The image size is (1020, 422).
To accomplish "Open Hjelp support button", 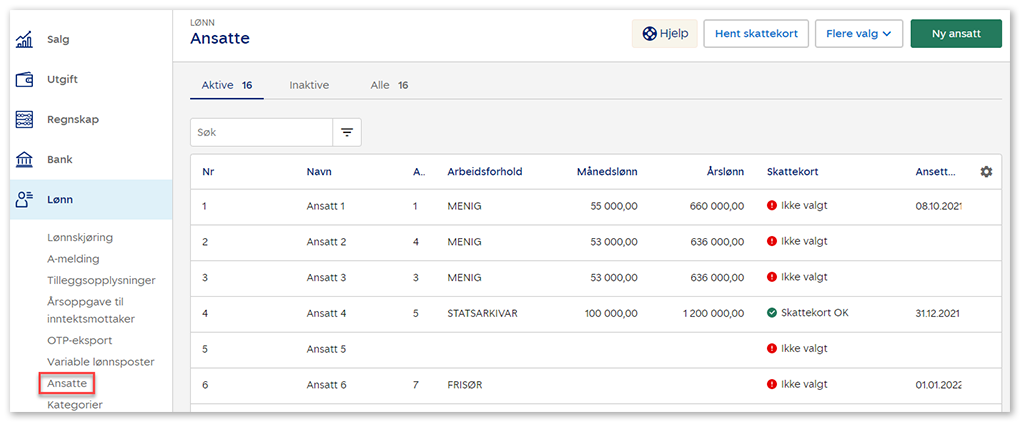I will click(x=665, y=33).
